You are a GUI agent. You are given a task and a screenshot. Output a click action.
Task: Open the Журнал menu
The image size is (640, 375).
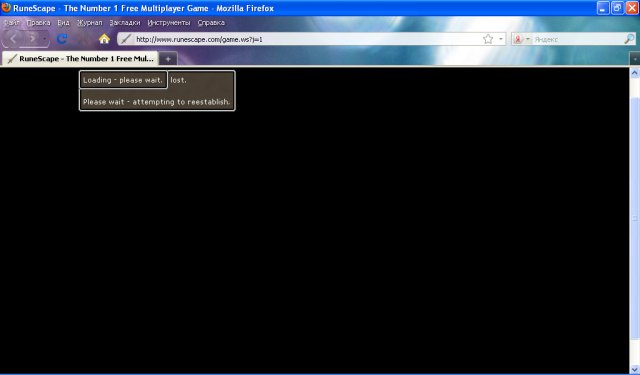pyautogui.click(x=89, y=23)
